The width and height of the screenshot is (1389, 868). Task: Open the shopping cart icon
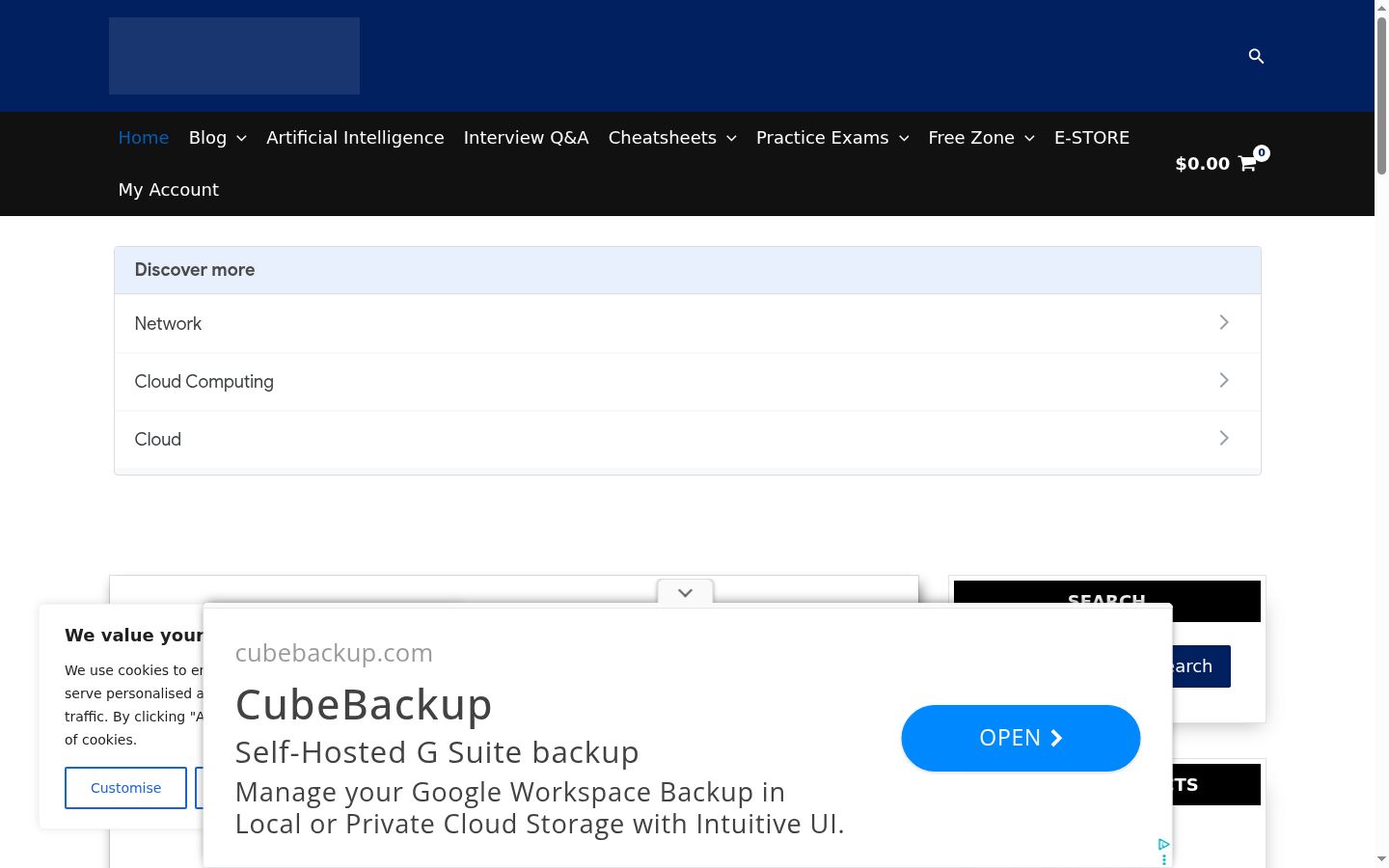coord(1247,163)
